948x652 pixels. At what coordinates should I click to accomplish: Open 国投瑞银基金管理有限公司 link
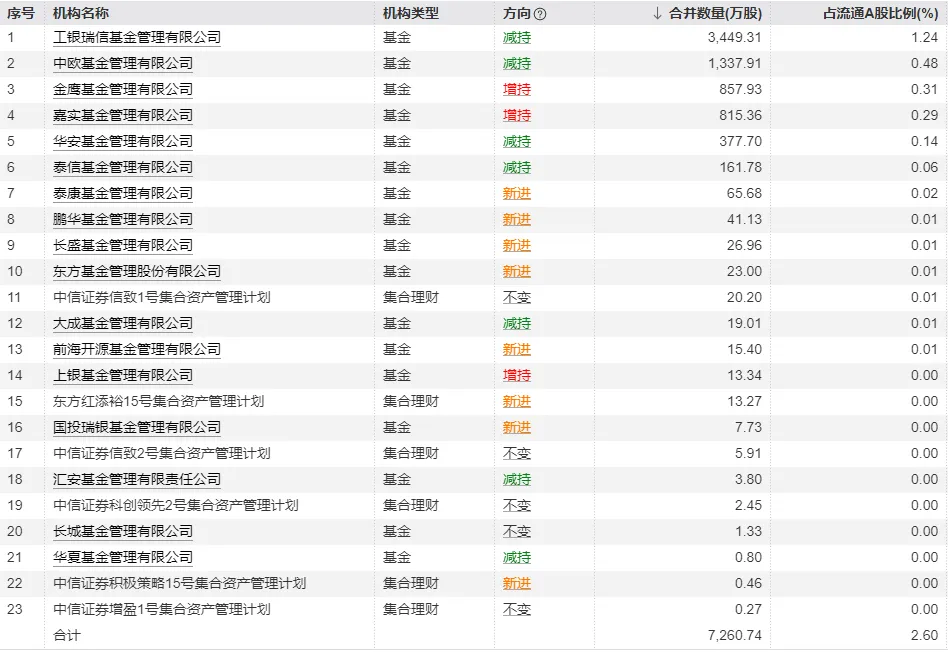pyautogui.click(x=137, y=428)
